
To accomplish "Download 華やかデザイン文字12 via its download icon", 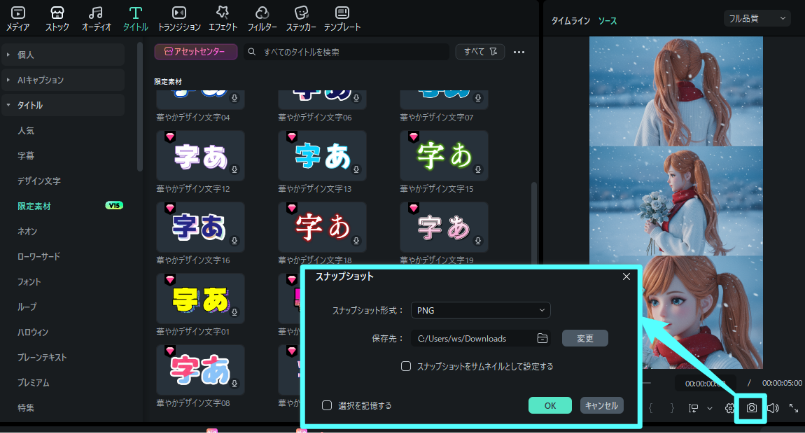I will [x=234, y=170].
